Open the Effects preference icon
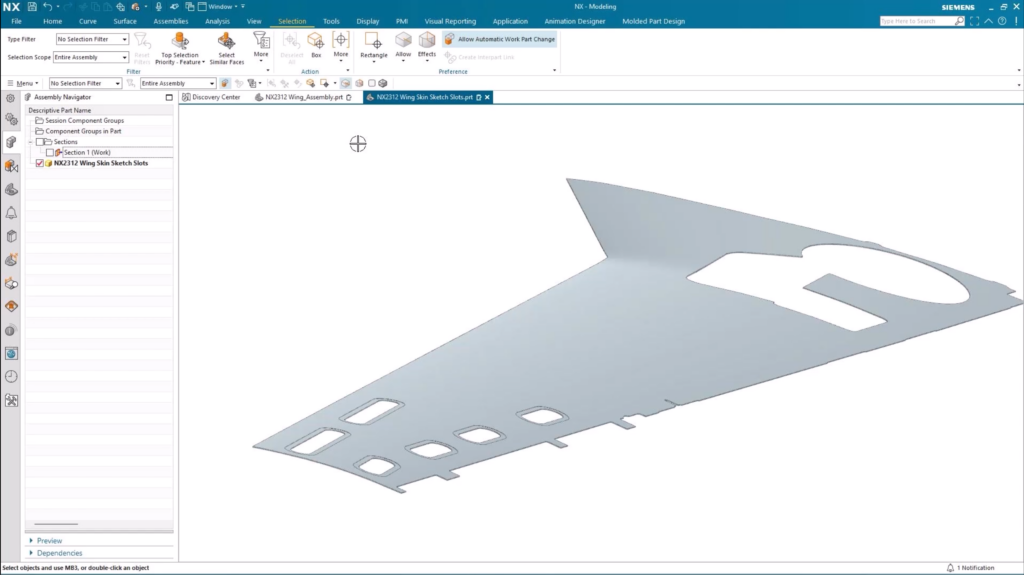The image size is (1024, 575). coord(427,41)
